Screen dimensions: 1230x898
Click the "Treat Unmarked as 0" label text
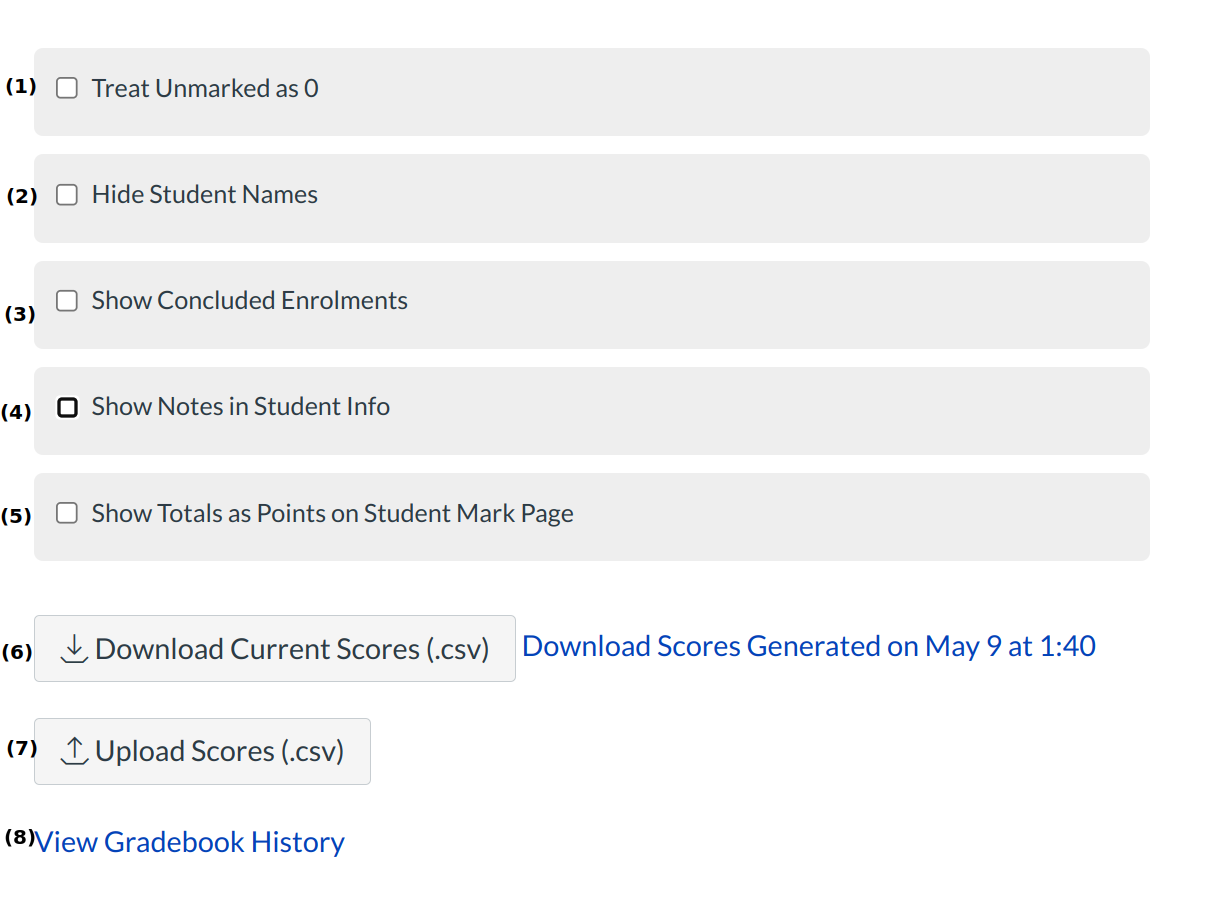pyautogui.click(x=205, y=89)
